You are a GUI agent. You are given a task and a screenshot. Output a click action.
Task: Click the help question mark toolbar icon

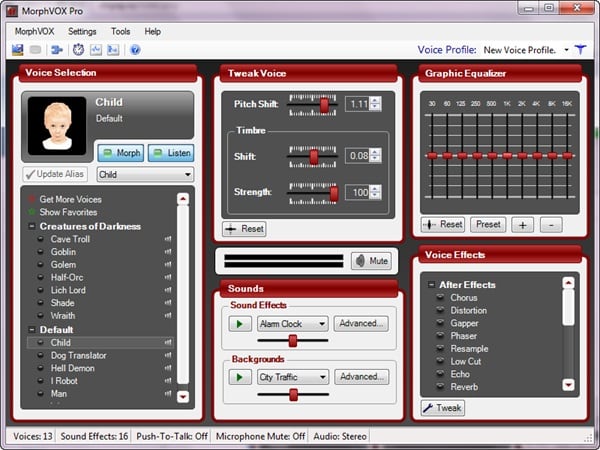(x=135, y=49)
